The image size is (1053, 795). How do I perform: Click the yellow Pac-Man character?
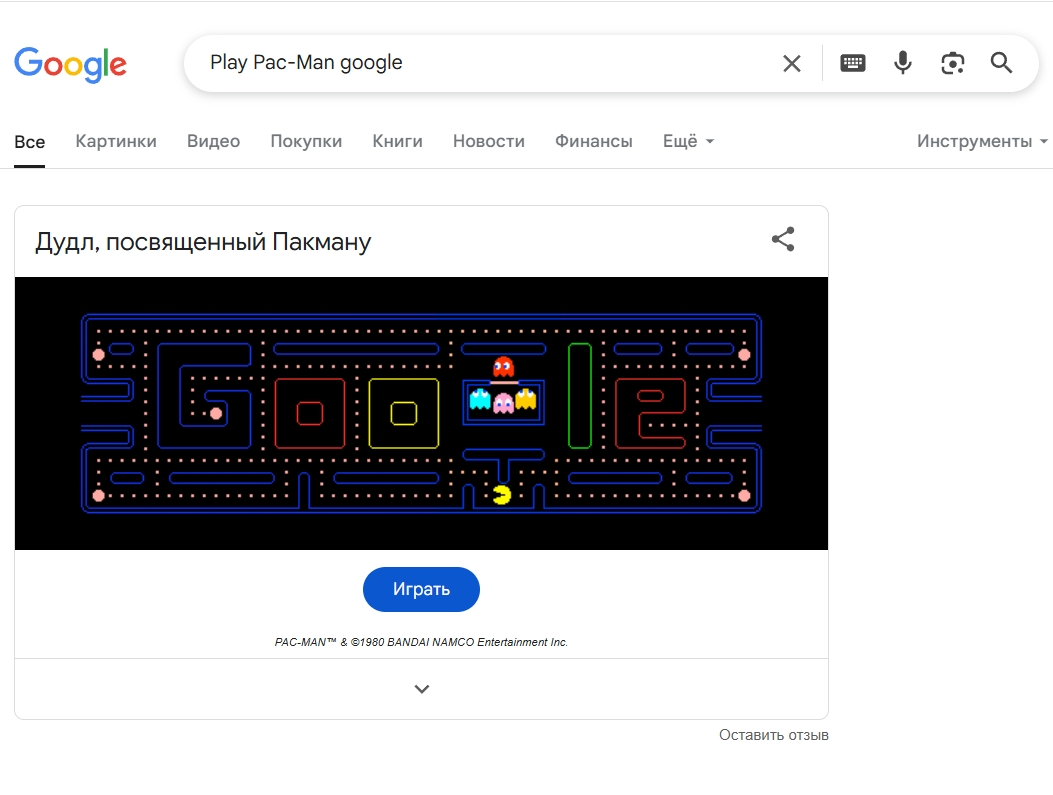502,495
